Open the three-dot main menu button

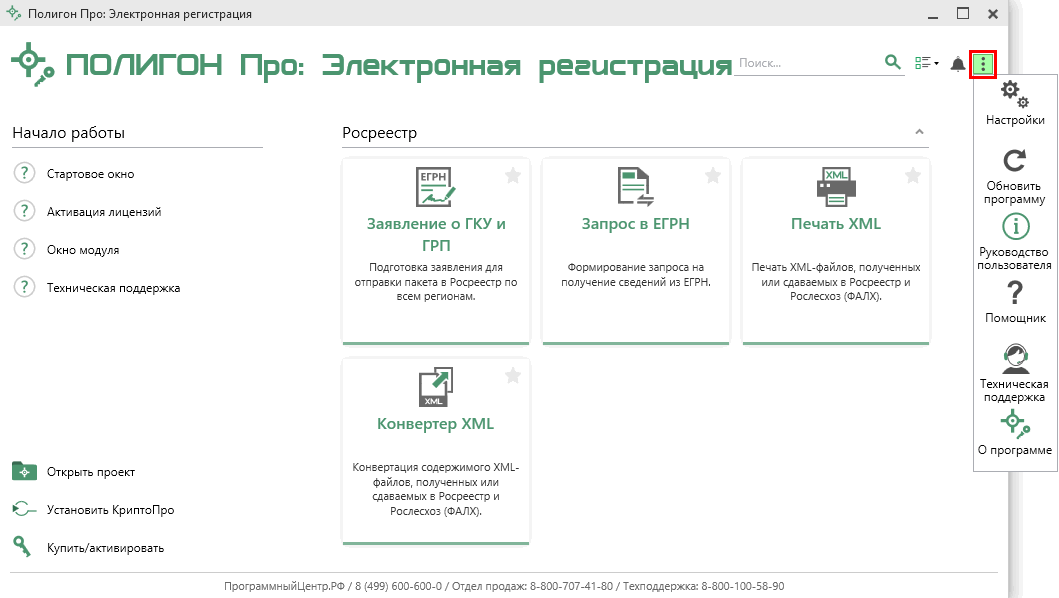[983, 64]
